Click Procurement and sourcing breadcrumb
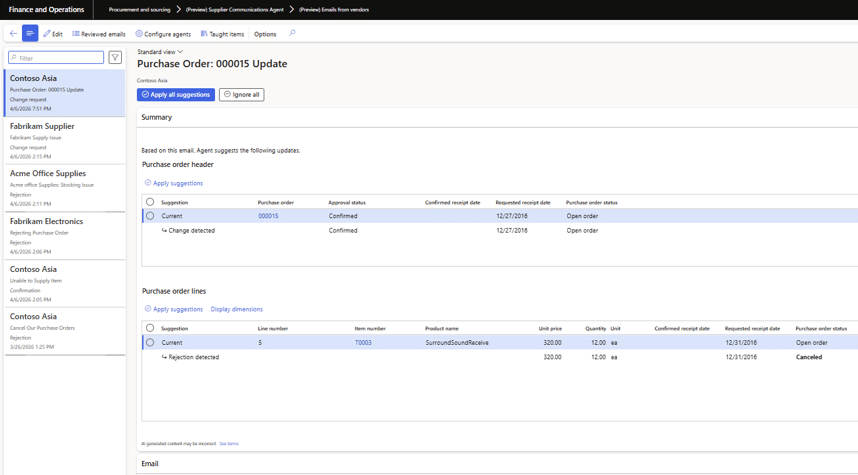 pos(140,10)
